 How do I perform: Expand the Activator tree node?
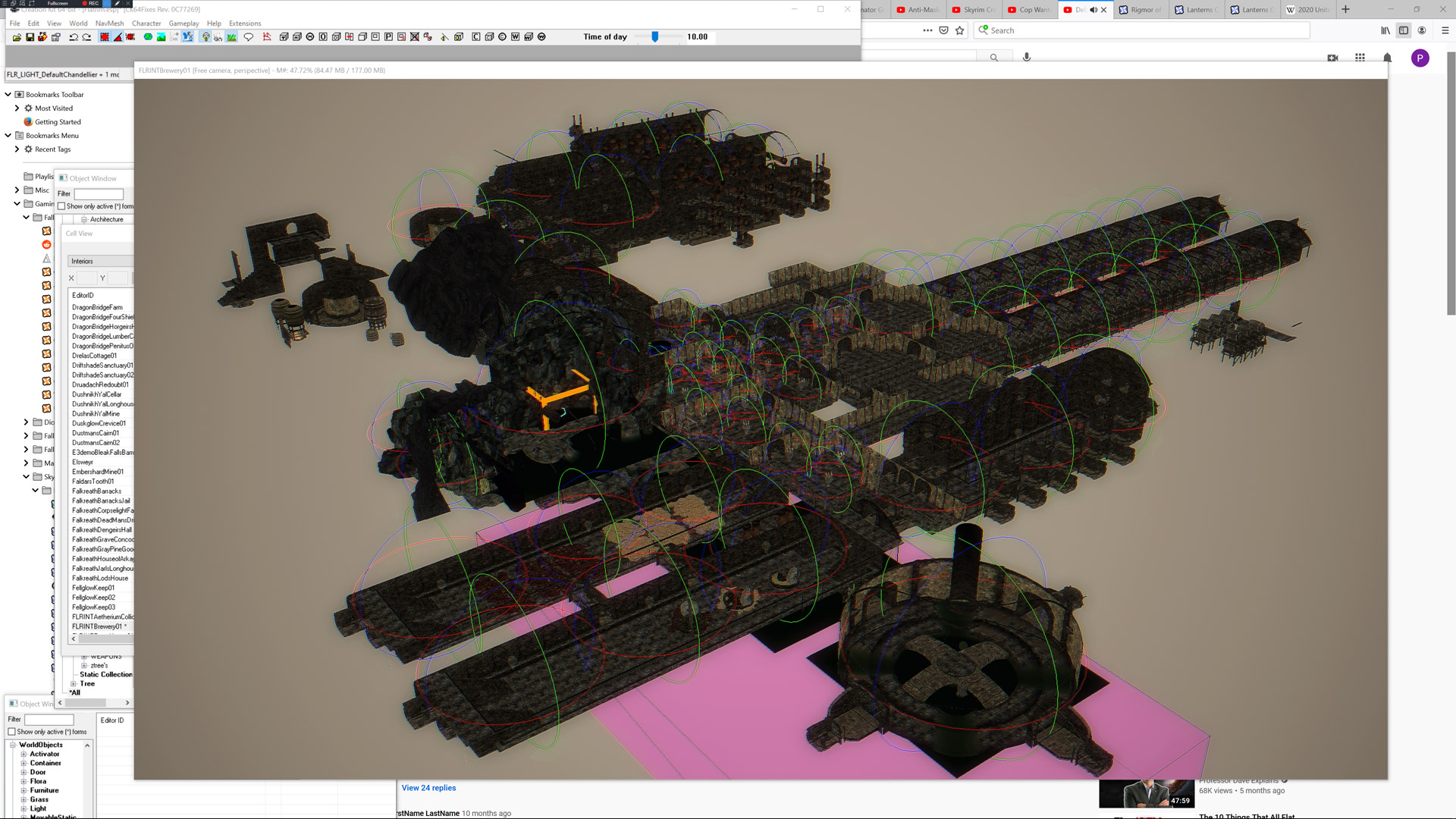pos(24,755)
